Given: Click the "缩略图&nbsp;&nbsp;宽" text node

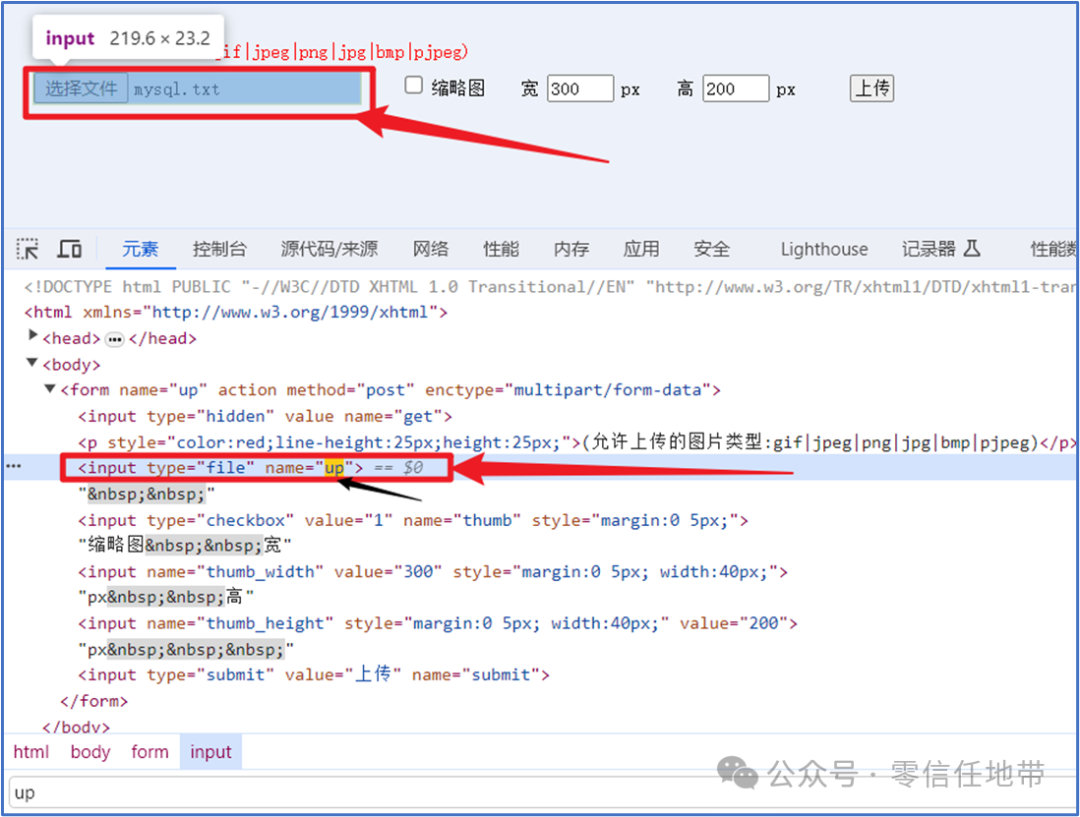Looking at the screenshot, I should click(185, 545).
